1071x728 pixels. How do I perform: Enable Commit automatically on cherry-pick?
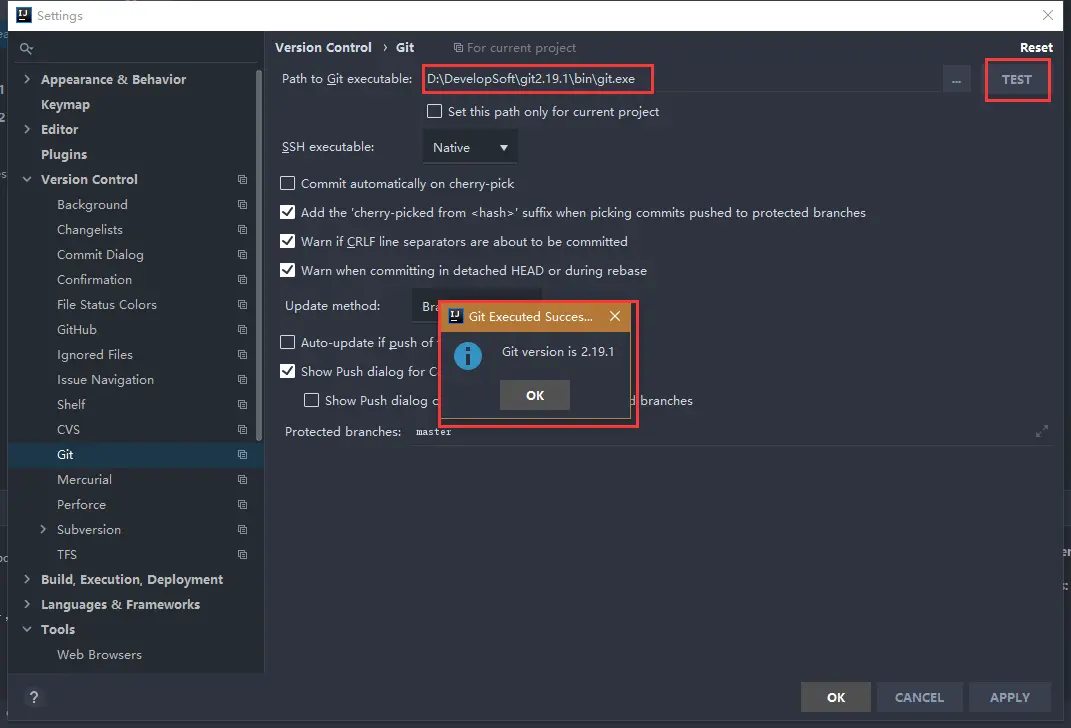pyautogui.click(x=288, y=184)
